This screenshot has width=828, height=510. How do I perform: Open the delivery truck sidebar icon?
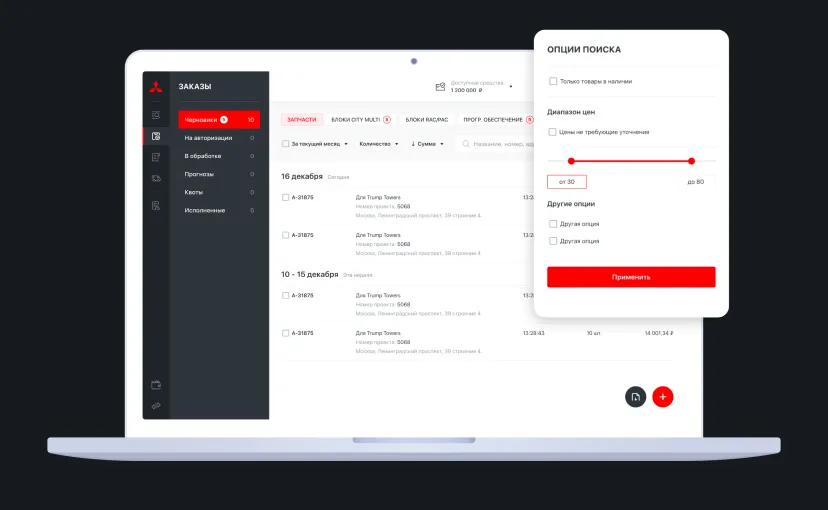tap(156, 178)
